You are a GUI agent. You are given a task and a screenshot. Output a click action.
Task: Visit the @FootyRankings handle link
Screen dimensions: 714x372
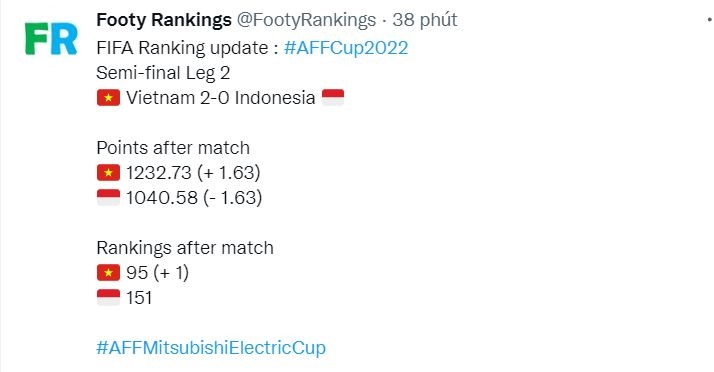[306, 20]
